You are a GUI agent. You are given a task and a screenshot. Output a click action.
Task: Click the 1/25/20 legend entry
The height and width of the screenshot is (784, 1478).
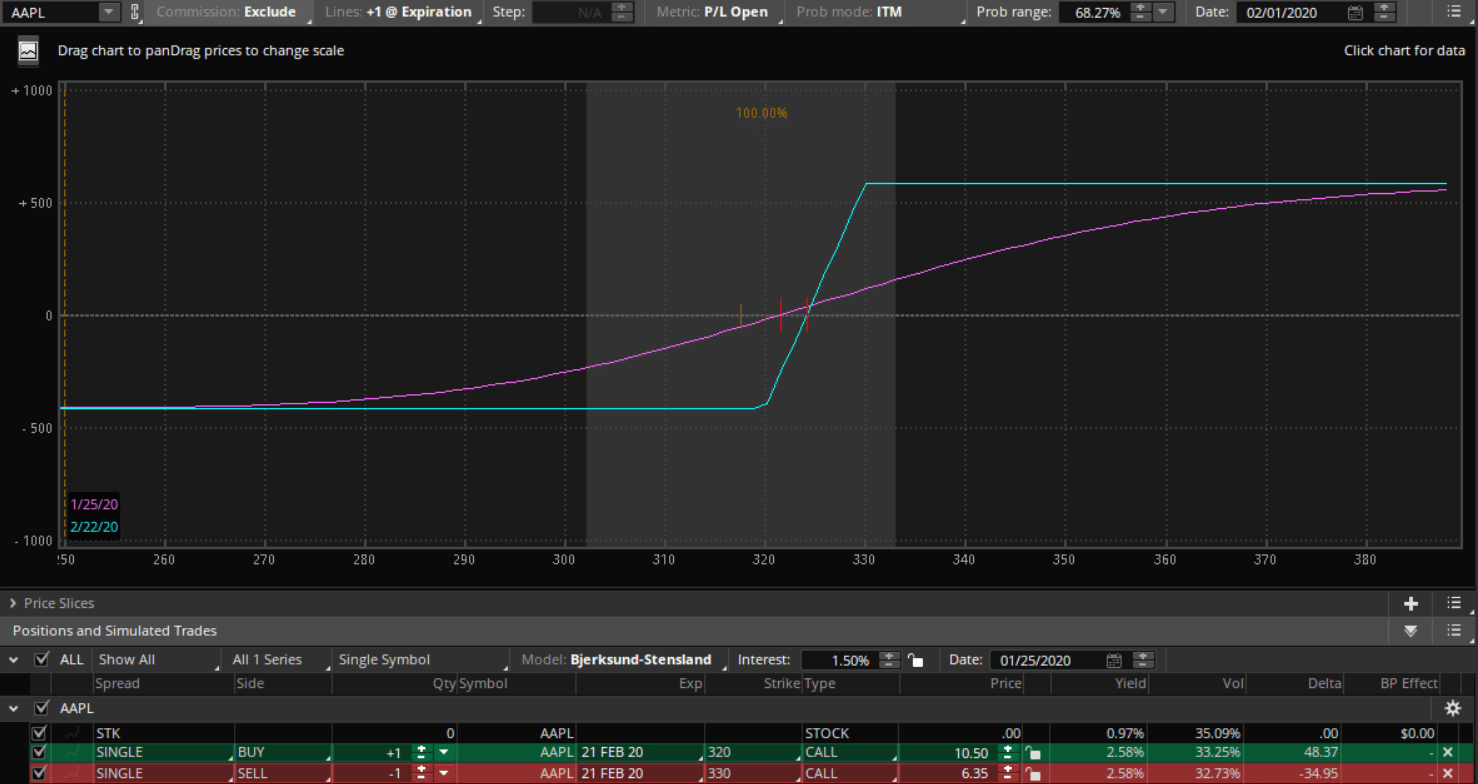pyautogui.click(x=93, y=504)
